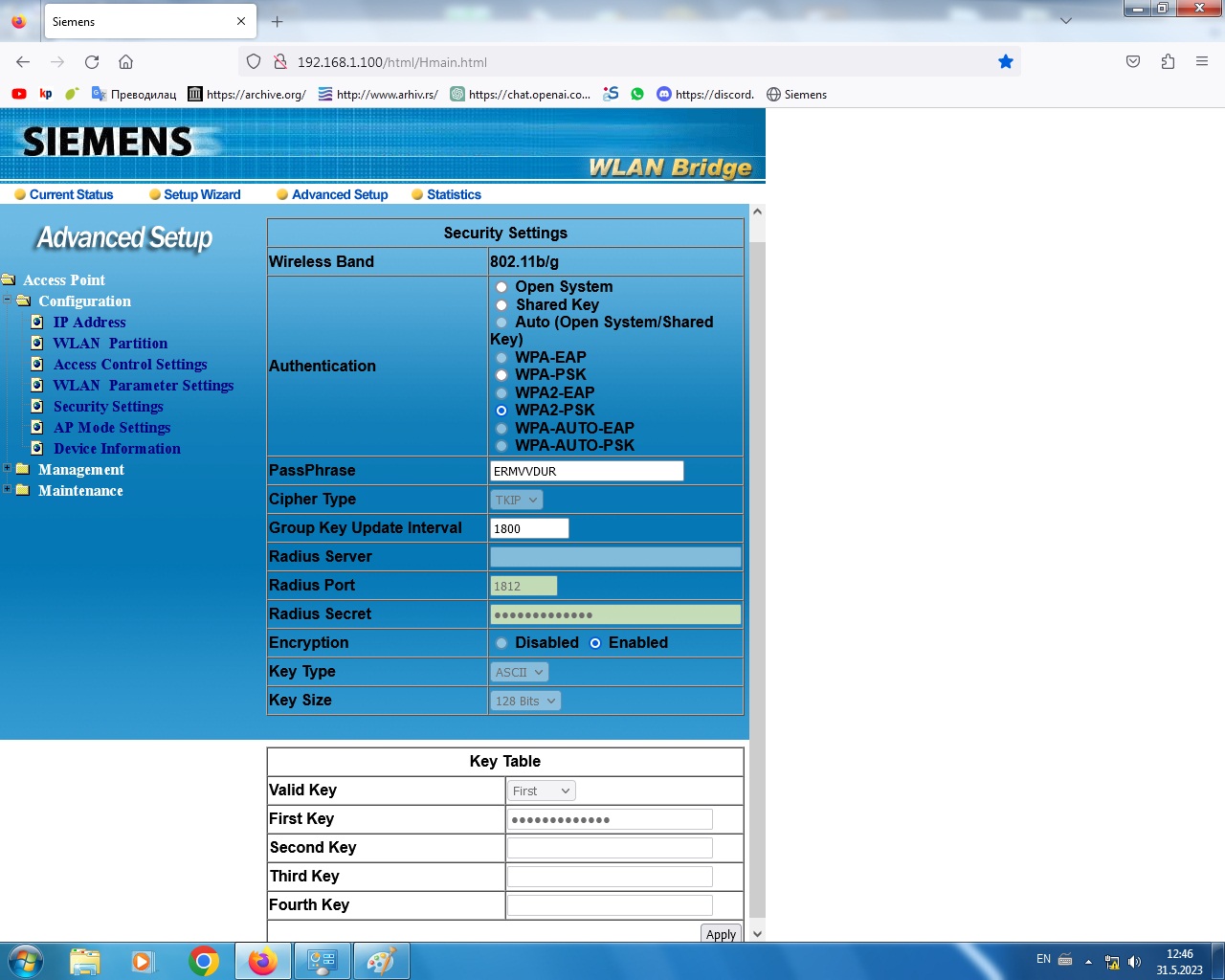1225x980 pixels.
Task: Open AP Mode Settings page
Action: pos(112,428)
